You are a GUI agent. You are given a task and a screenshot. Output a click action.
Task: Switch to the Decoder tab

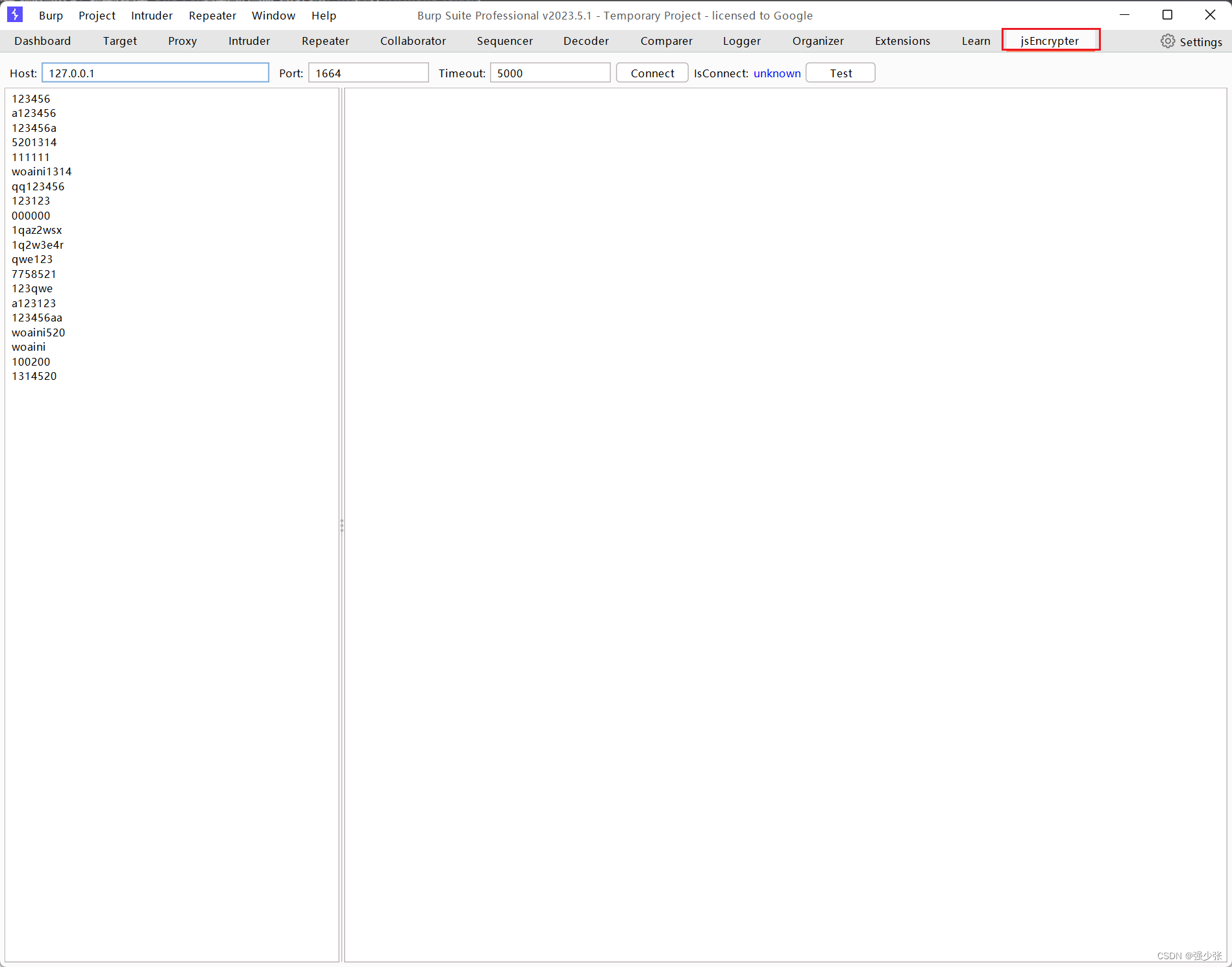point(586,41)
